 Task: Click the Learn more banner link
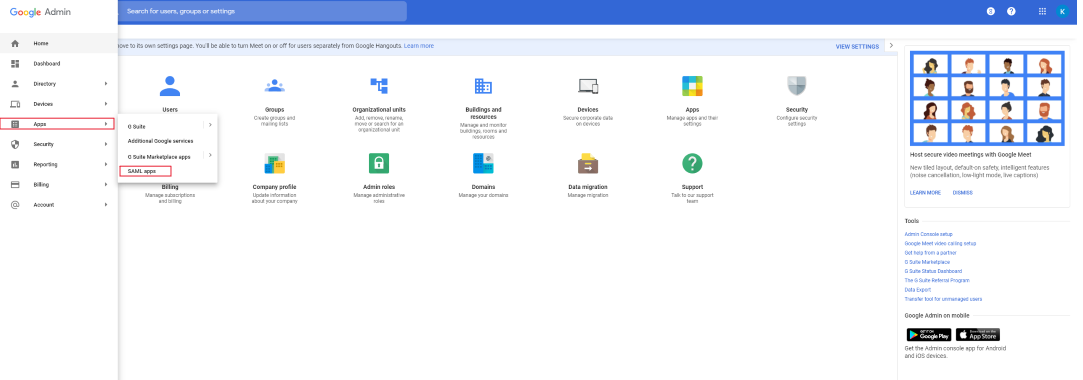419,46
